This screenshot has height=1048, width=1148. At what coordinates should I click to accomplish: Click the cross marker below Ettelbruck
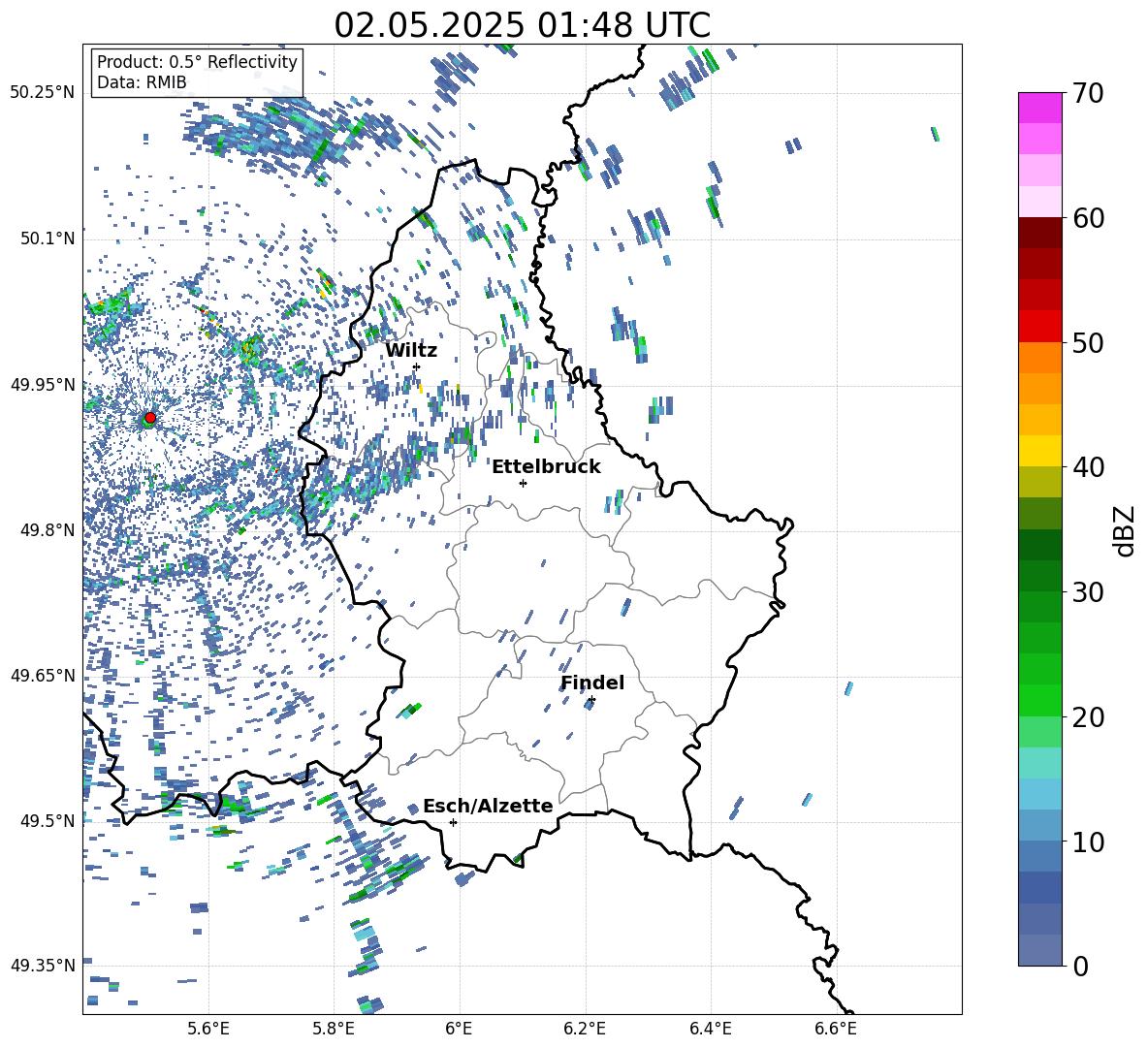tap(523, 483)
